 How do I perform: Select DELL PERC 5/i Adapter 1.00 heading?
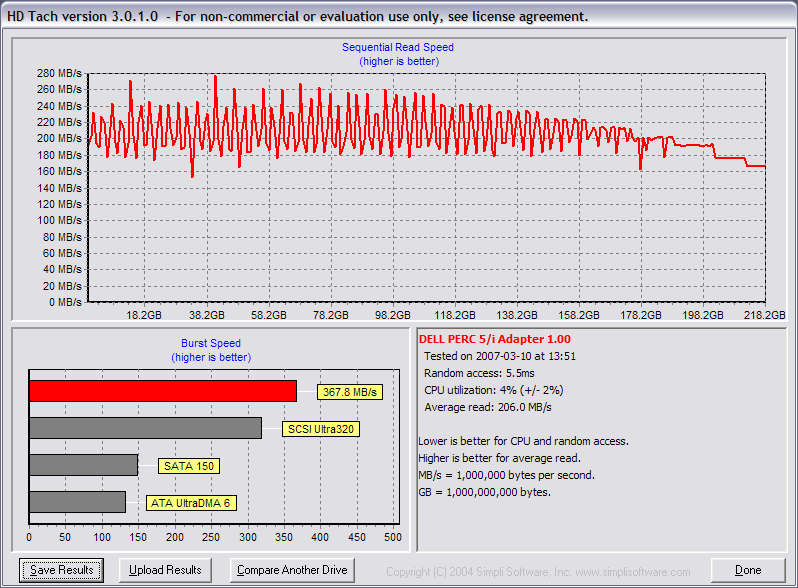coord(495,339)
